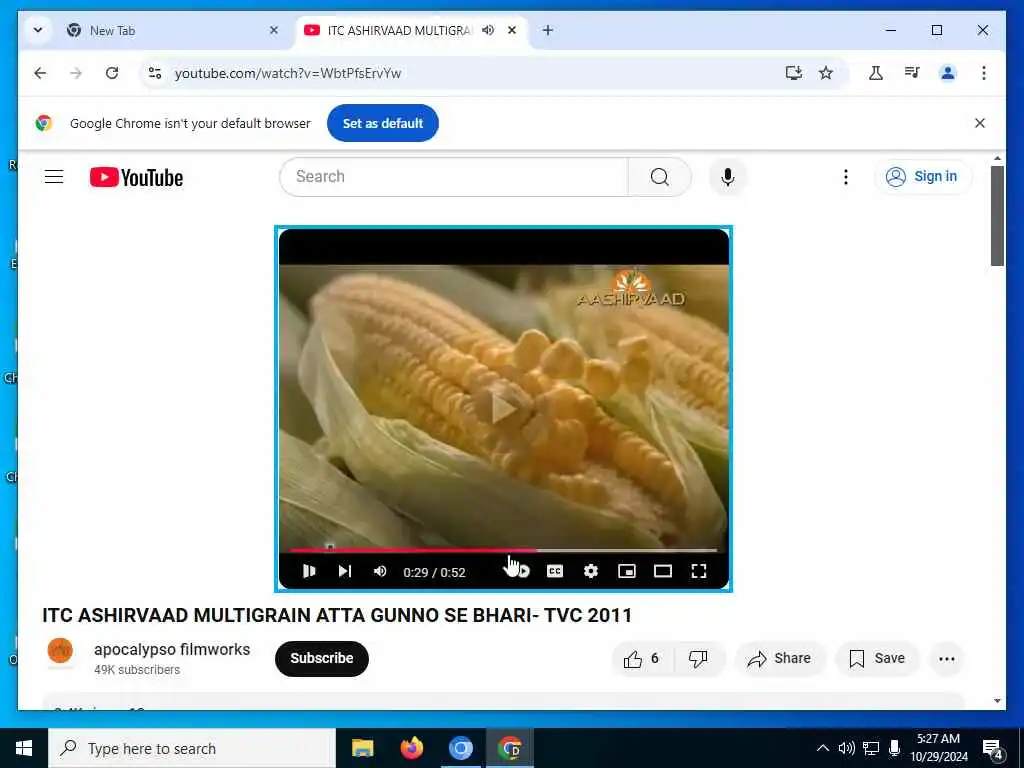Show hidden system tray icons
1024x768 pixels.
(x=823, y=748)
